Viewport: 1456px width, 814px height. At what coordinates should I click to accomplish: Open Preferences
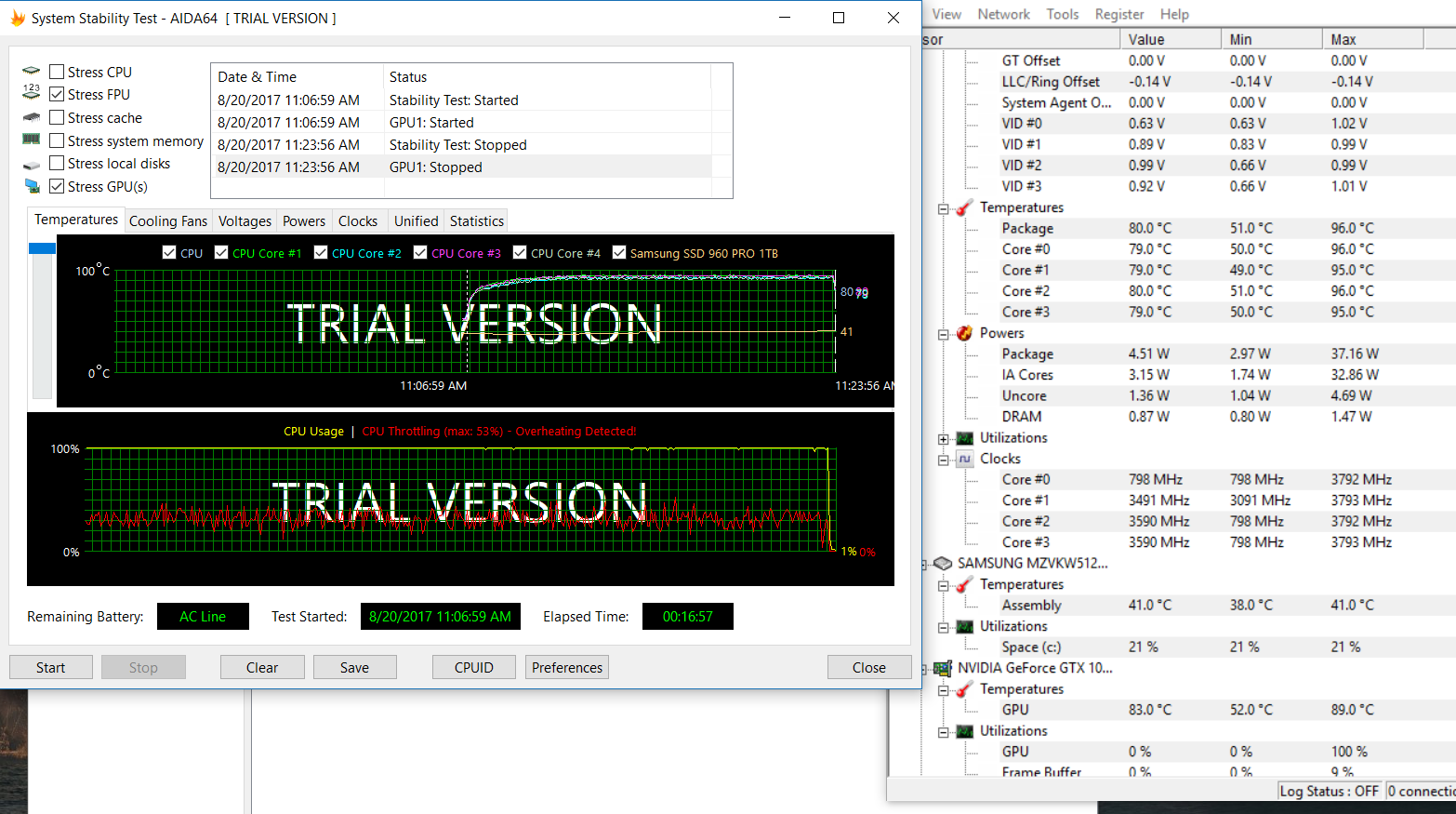point(567,667)
